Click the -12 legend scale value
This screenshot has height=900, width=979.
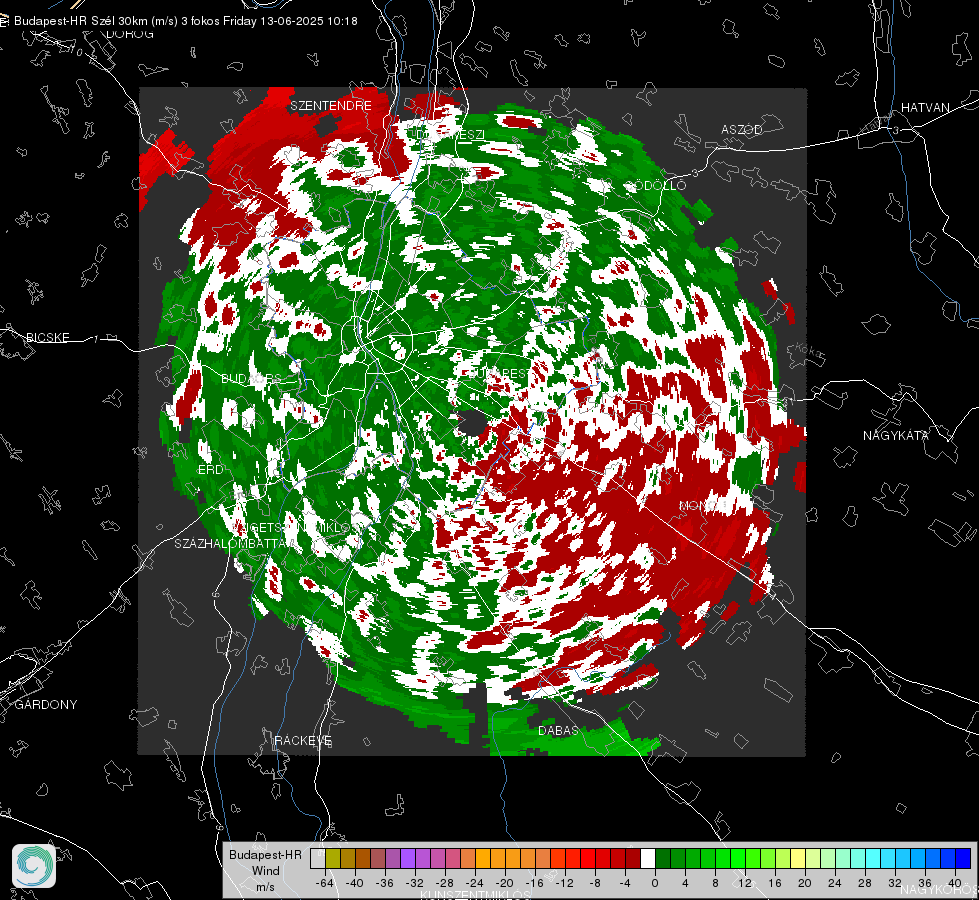(x=564, y=883)
